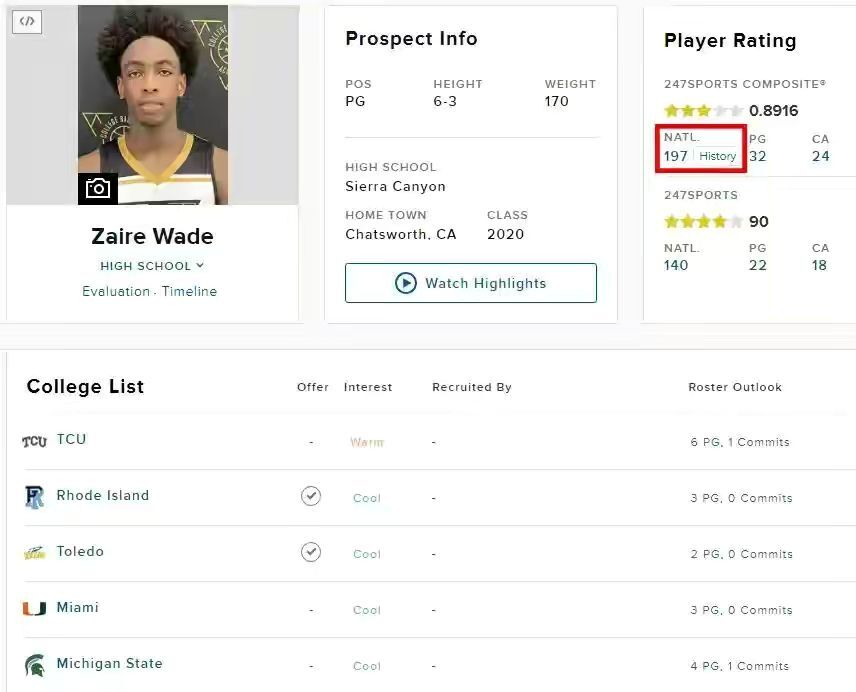
Task: Click the composite star rating
Action: click(703, 111)
